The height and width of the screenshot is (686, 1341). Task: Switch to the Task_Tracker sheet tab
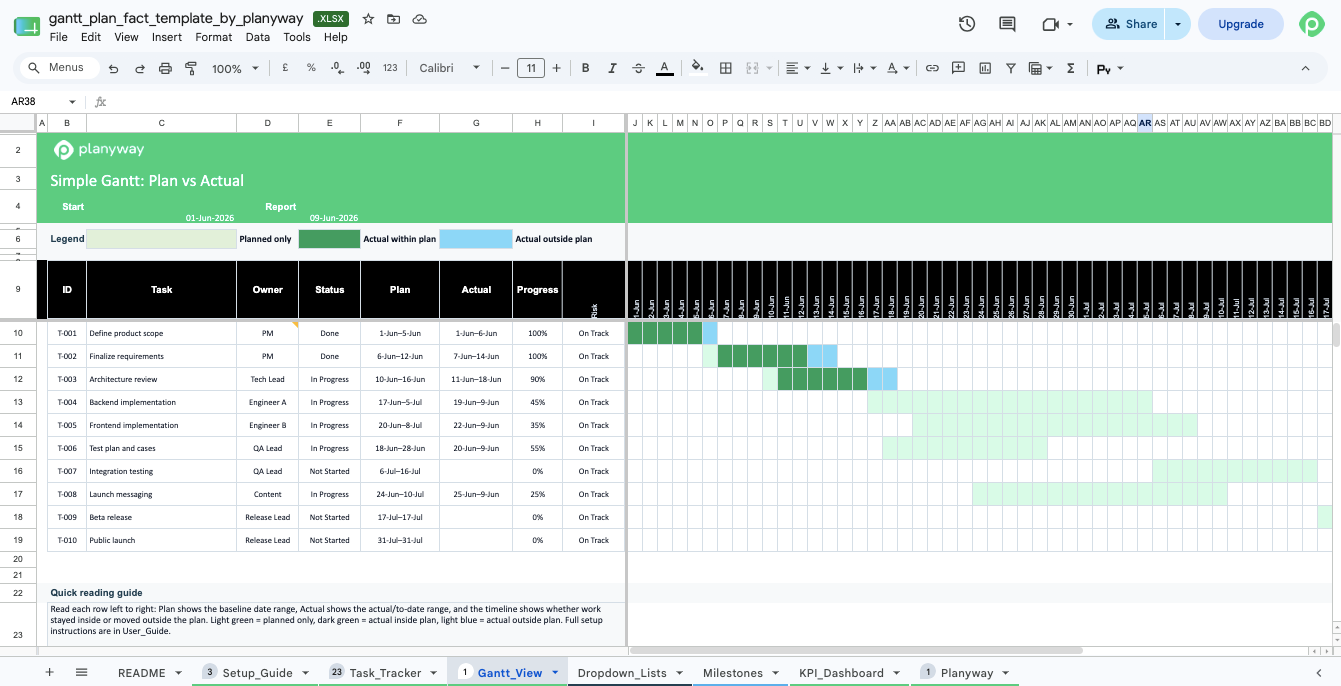click(x=385, y=673)
